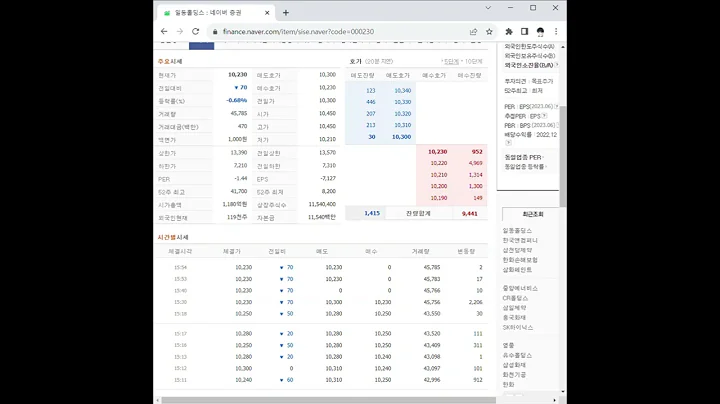720x404 pixels.
Task: Click total bid remainder 9,441
Action: 469,213
